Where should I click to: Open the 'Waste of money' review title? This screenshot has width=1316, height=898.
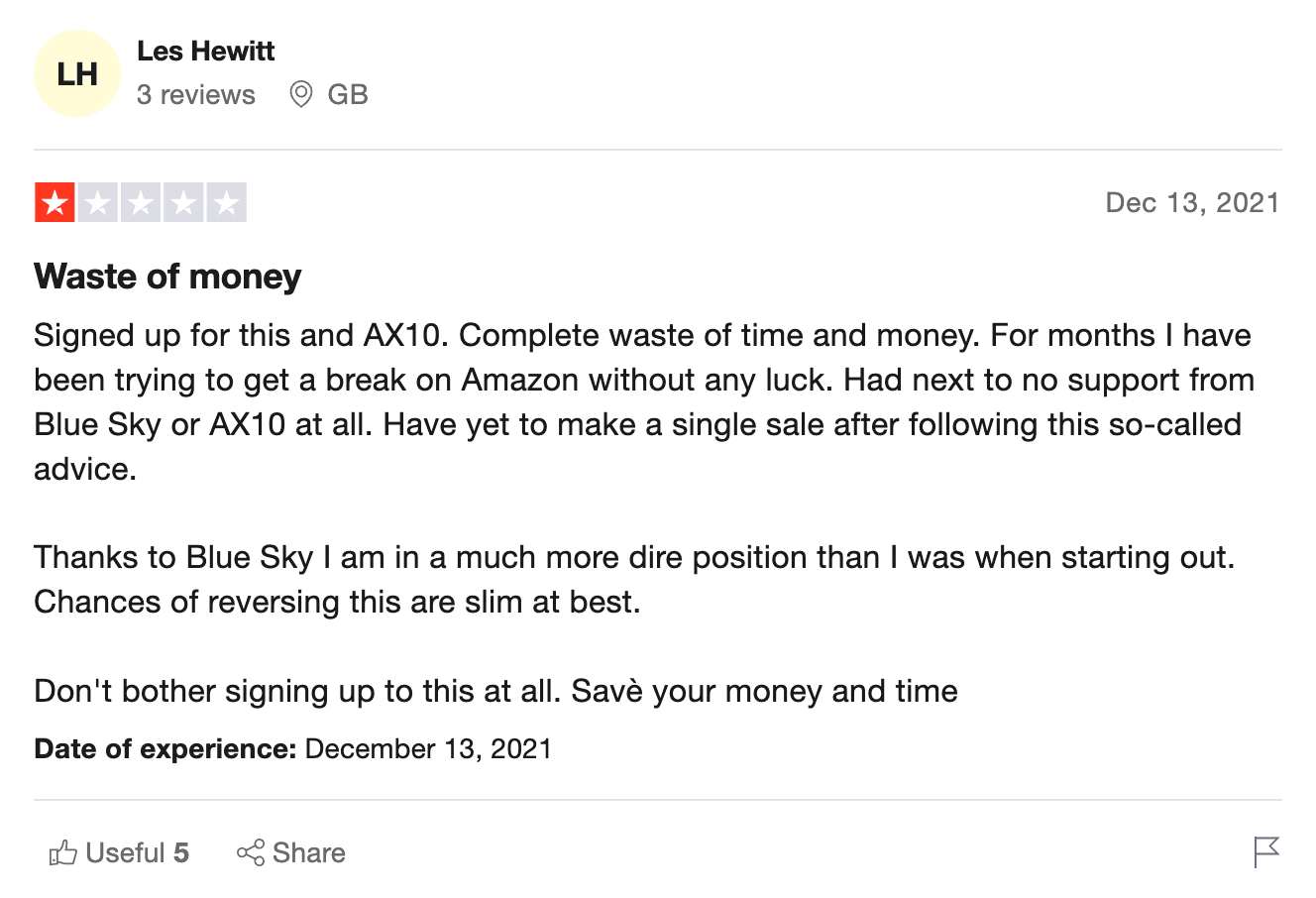tap(167, 276)
